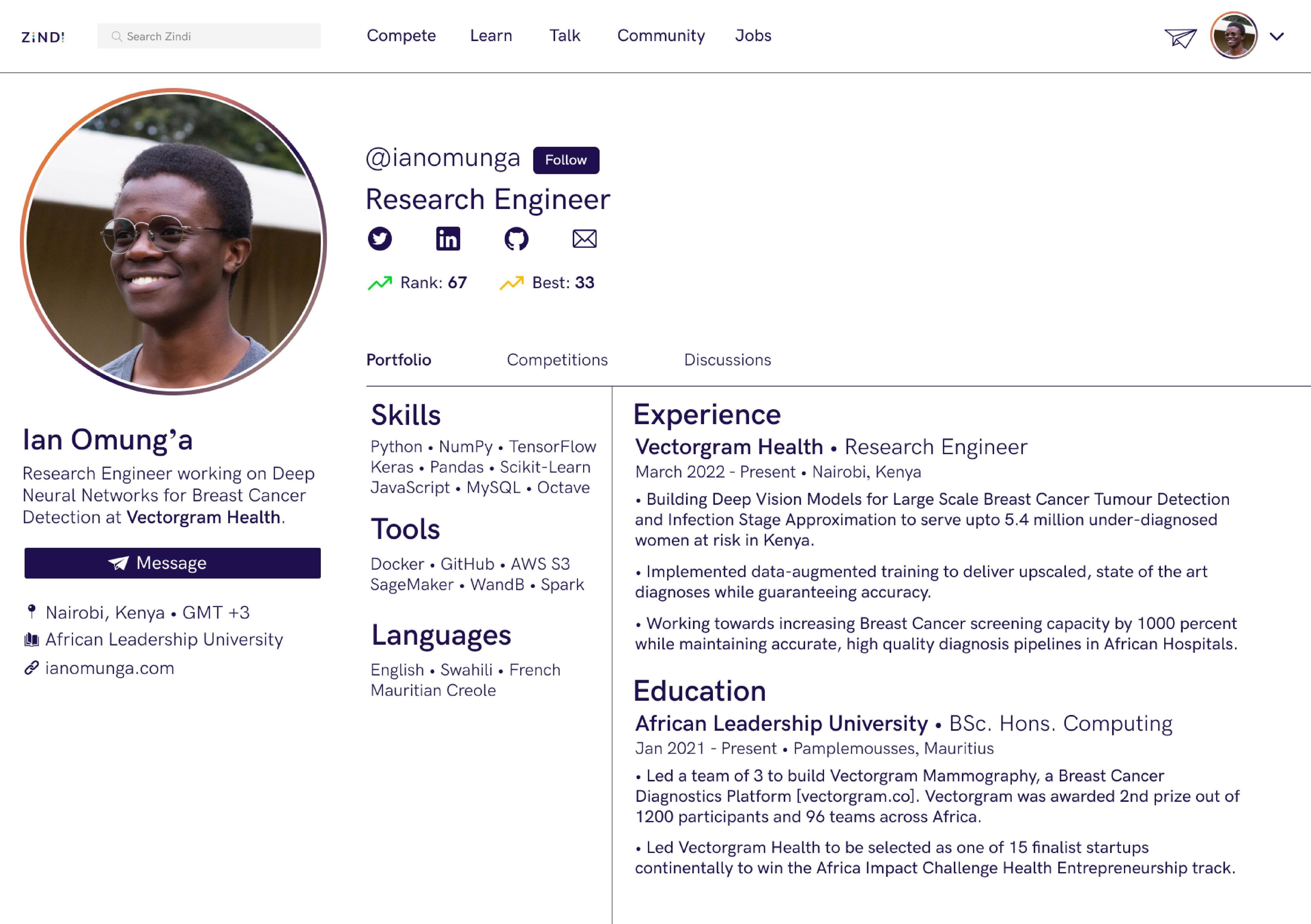Click the email envelope icon
This screenshot has height=924, width=1311.
pos(584,239)
